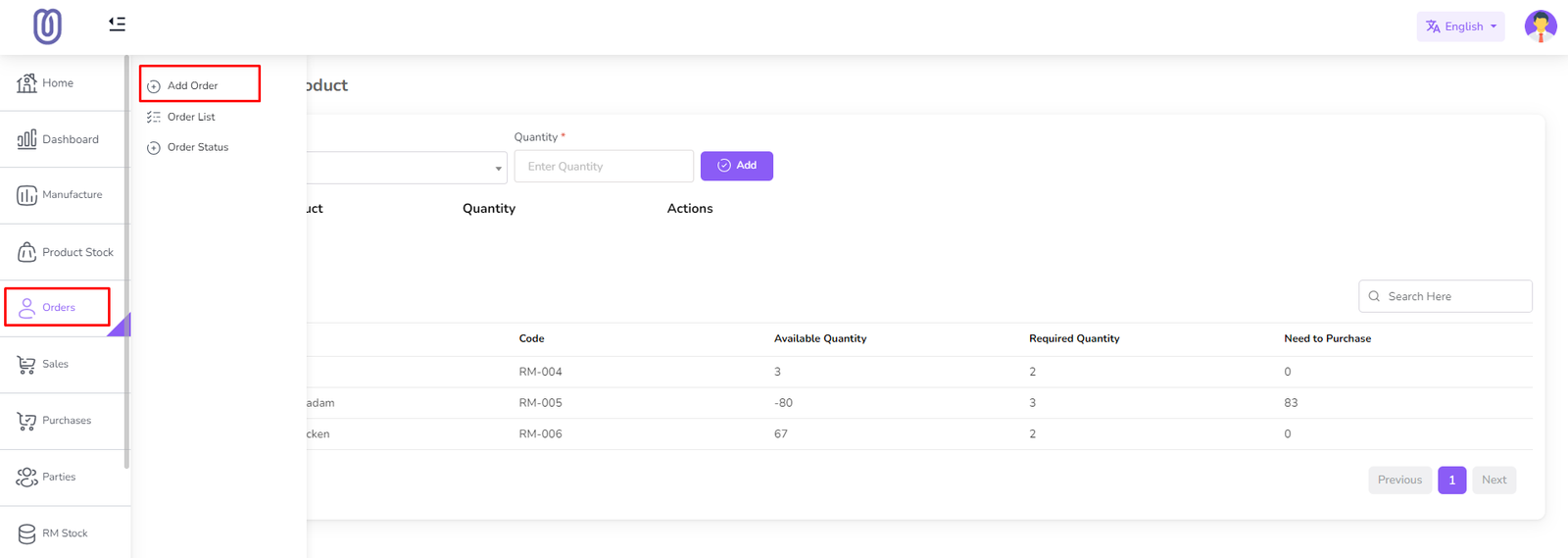This screenshot has height=558, width=1568.
Task: Open Order List submenu item
Action: pyautogui.click(x=191, y=117)
